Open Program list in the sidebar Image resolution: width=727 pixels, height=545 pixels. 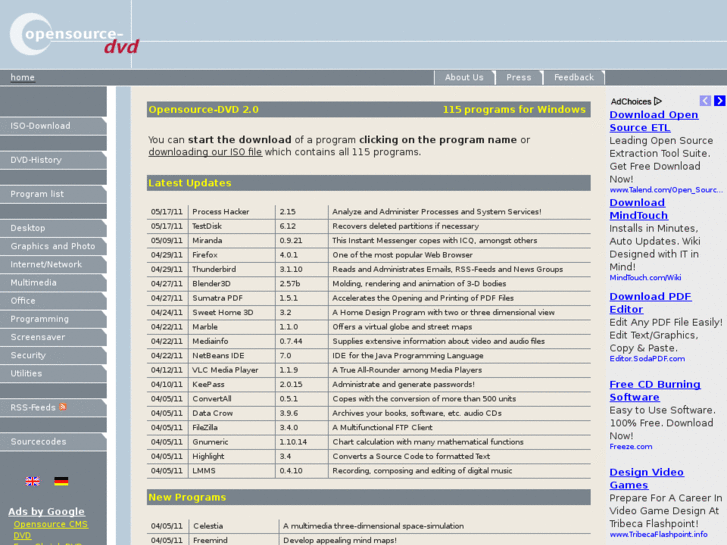[x=53, y=194]
